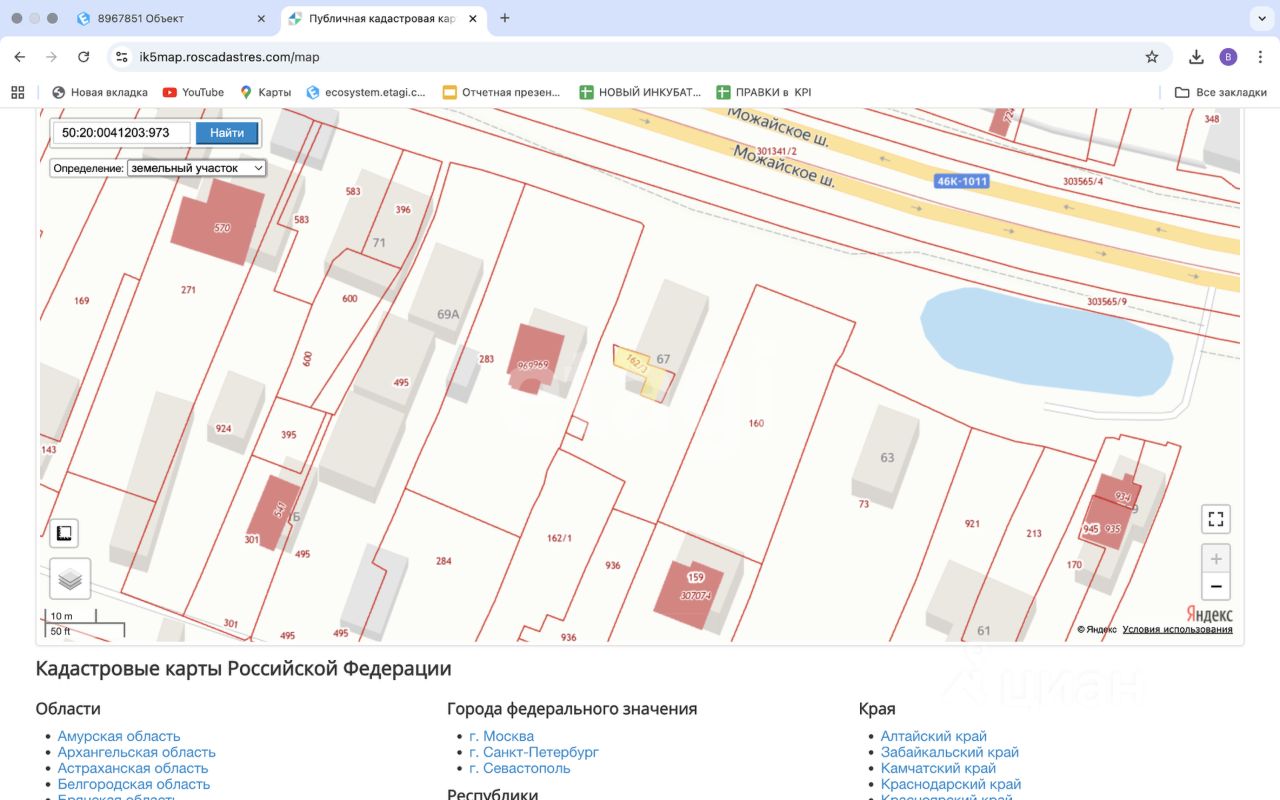
Task: Expand the tab search dropdown arrow
Action: [1259, 18]
